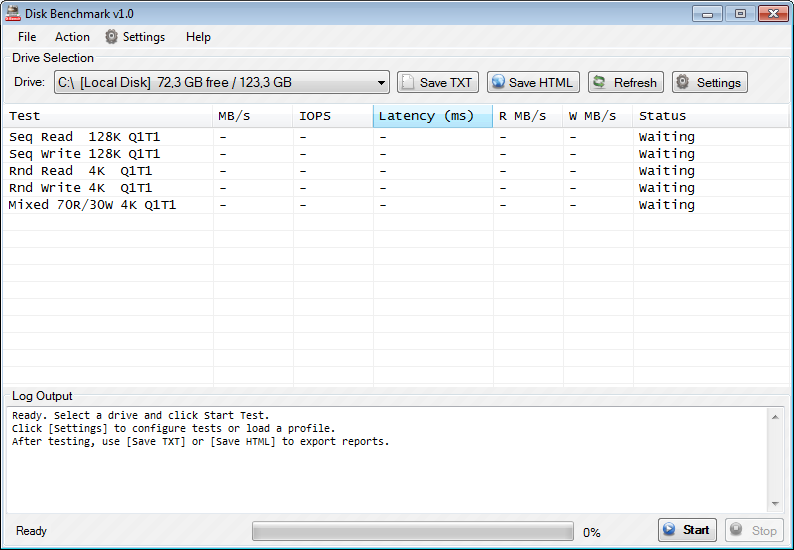Click the gear icon in the Settings menu
Viewport: 794px width, 550px height.
pos(111,37)
